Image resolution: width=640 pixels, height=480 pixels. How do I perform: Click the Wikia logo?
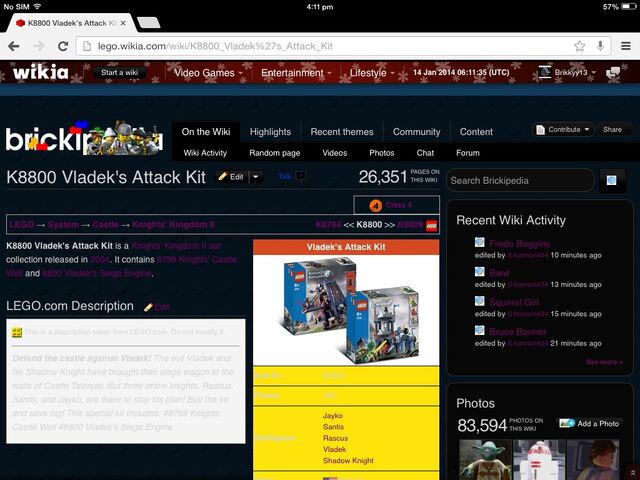[x=40, y=72]
